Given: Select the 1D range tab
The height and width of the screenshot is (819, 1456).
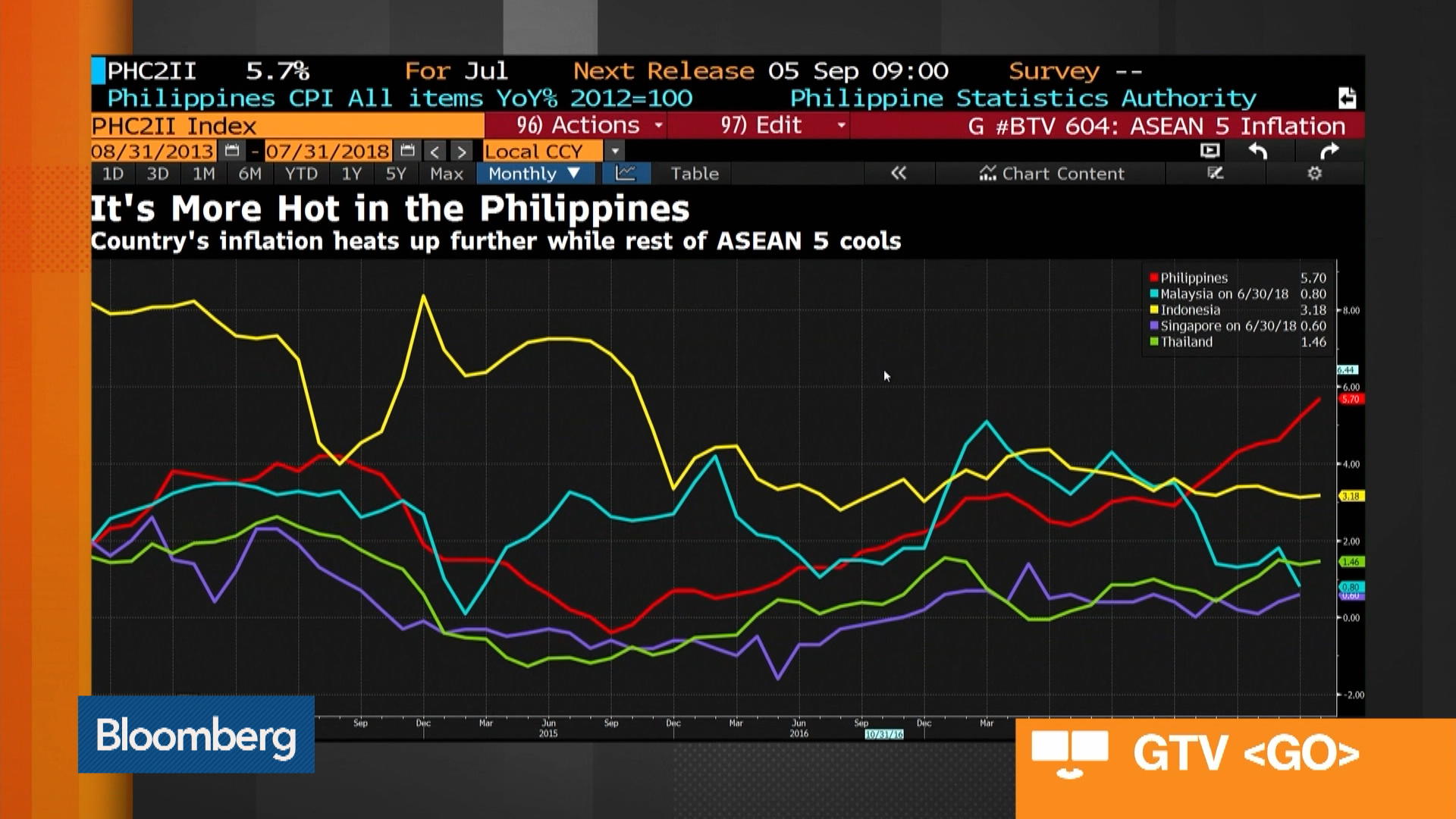Looking at the screenshot, I should pyautogui.click(x=113, y=174).
